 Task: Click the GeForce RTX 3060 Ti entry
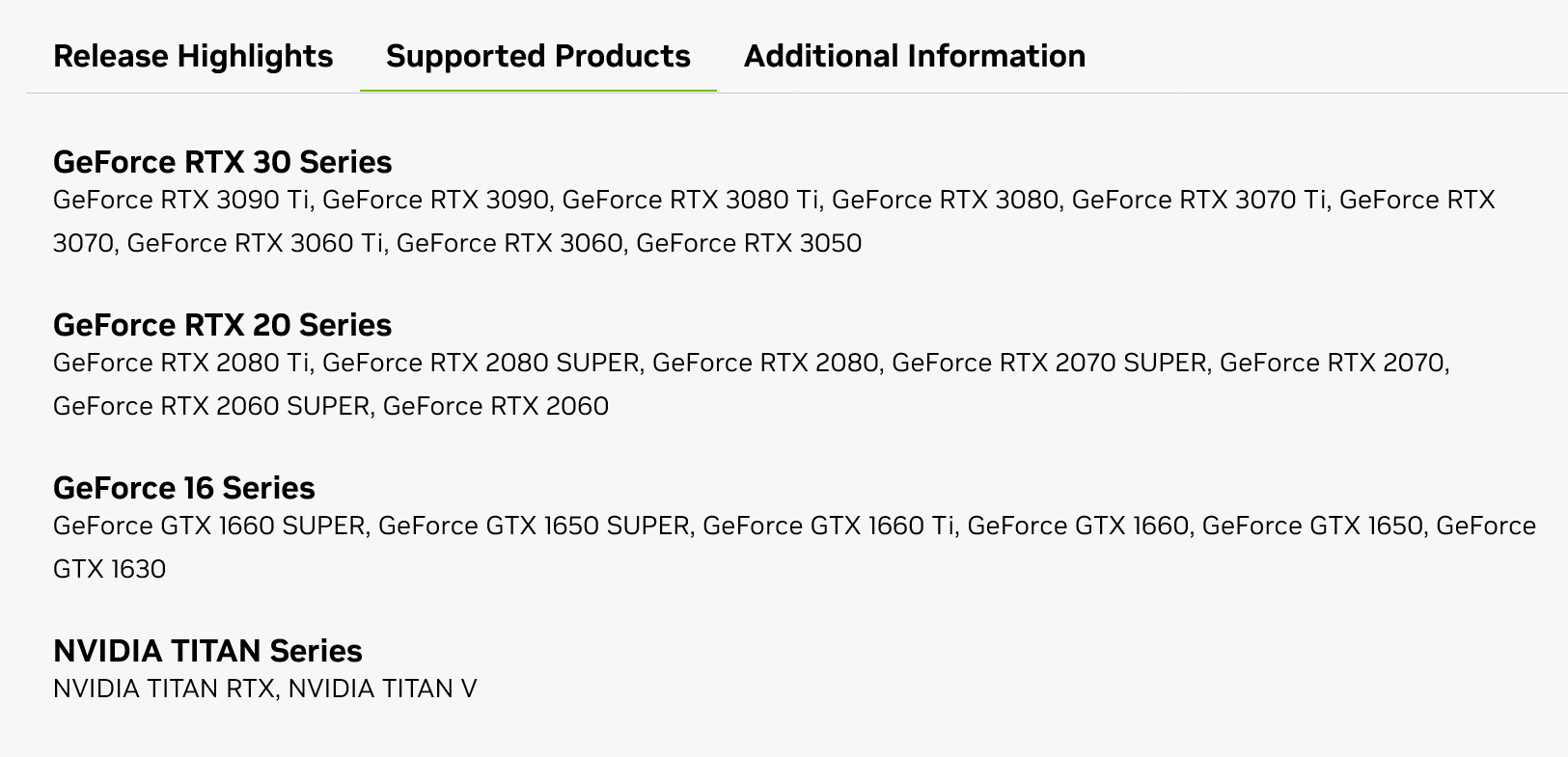[x=255, y=242]
